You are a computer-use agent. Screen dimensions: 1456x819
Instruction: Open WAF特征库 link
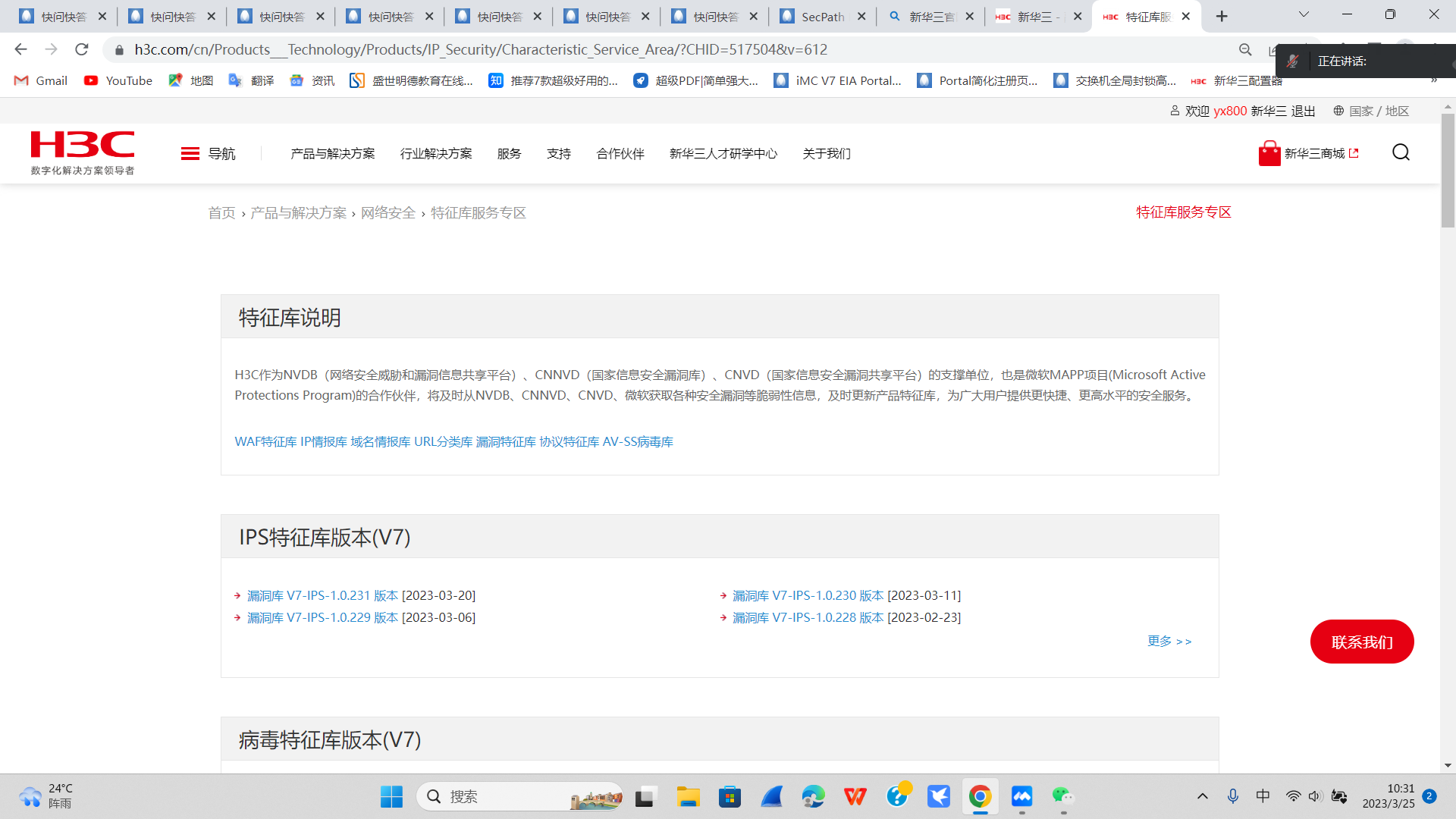tap(265, 442)
